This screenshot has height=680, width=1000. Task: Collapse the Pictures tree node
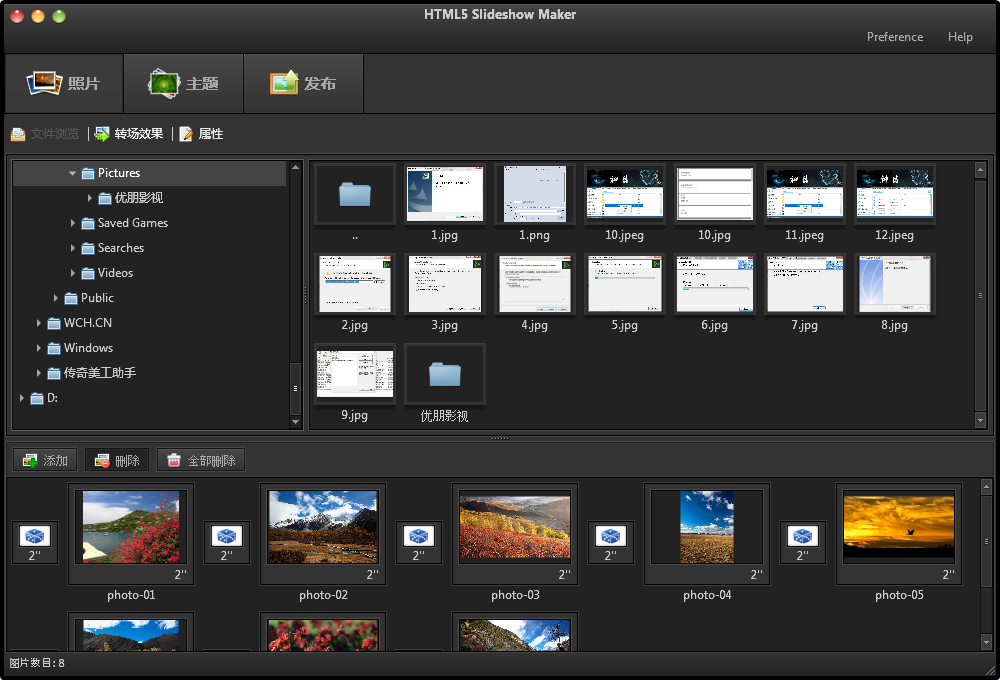72,172
